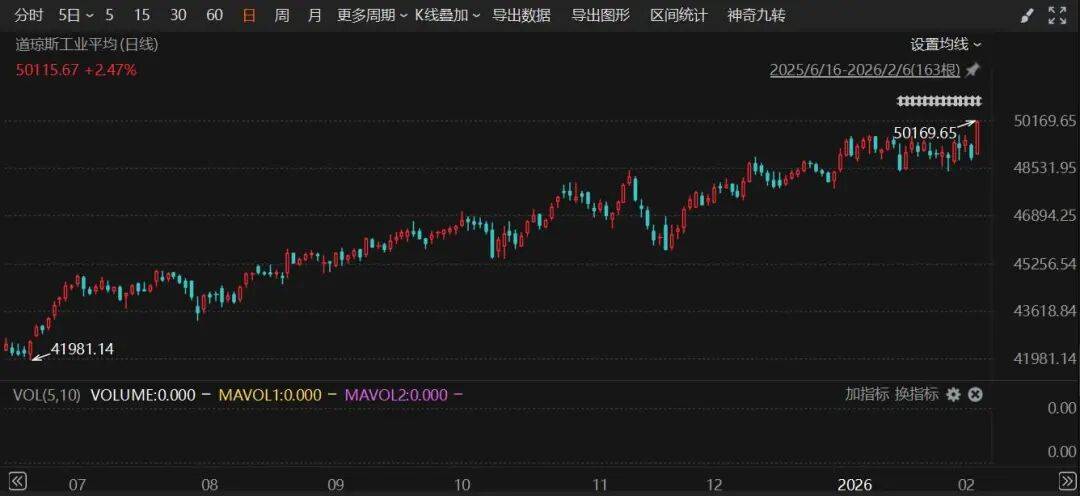Select the 周 weekly period tab
Screen dimensions: 1080x496
pyautogui.click(x=282, y=16)
